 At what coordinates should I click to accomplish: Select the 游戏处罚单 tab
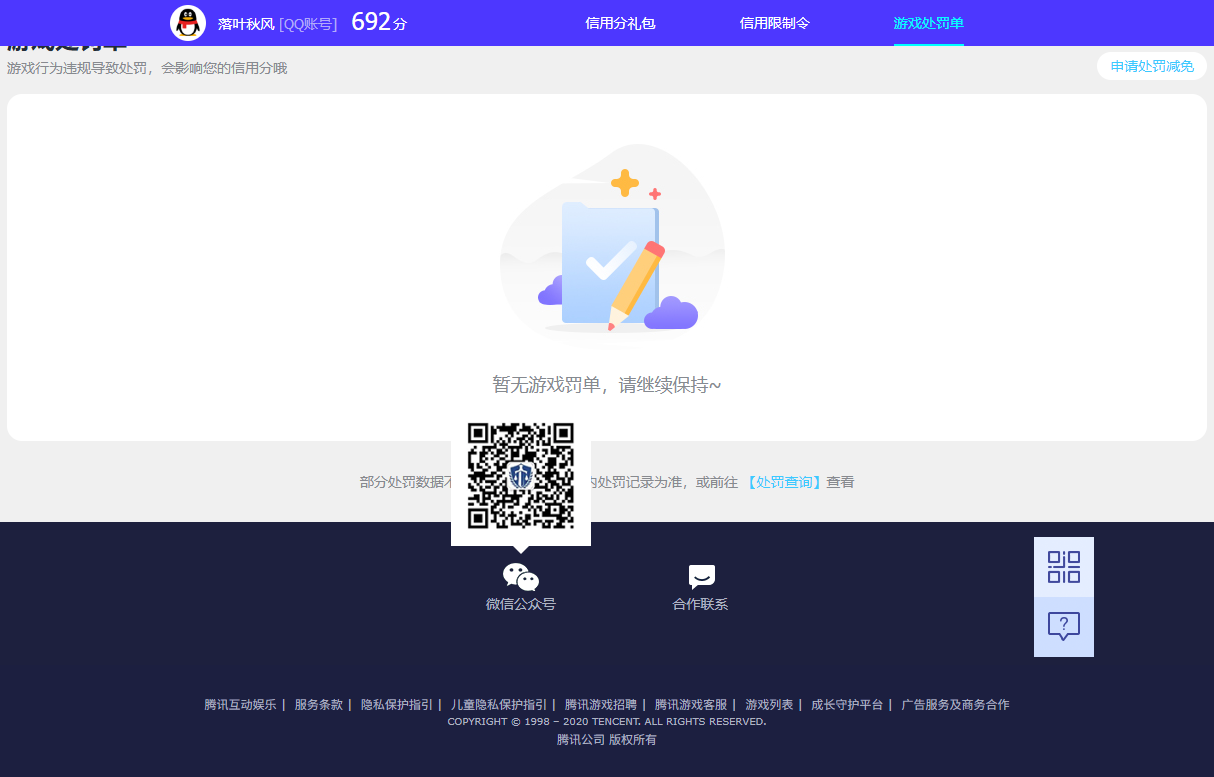[x=928, y=23]
